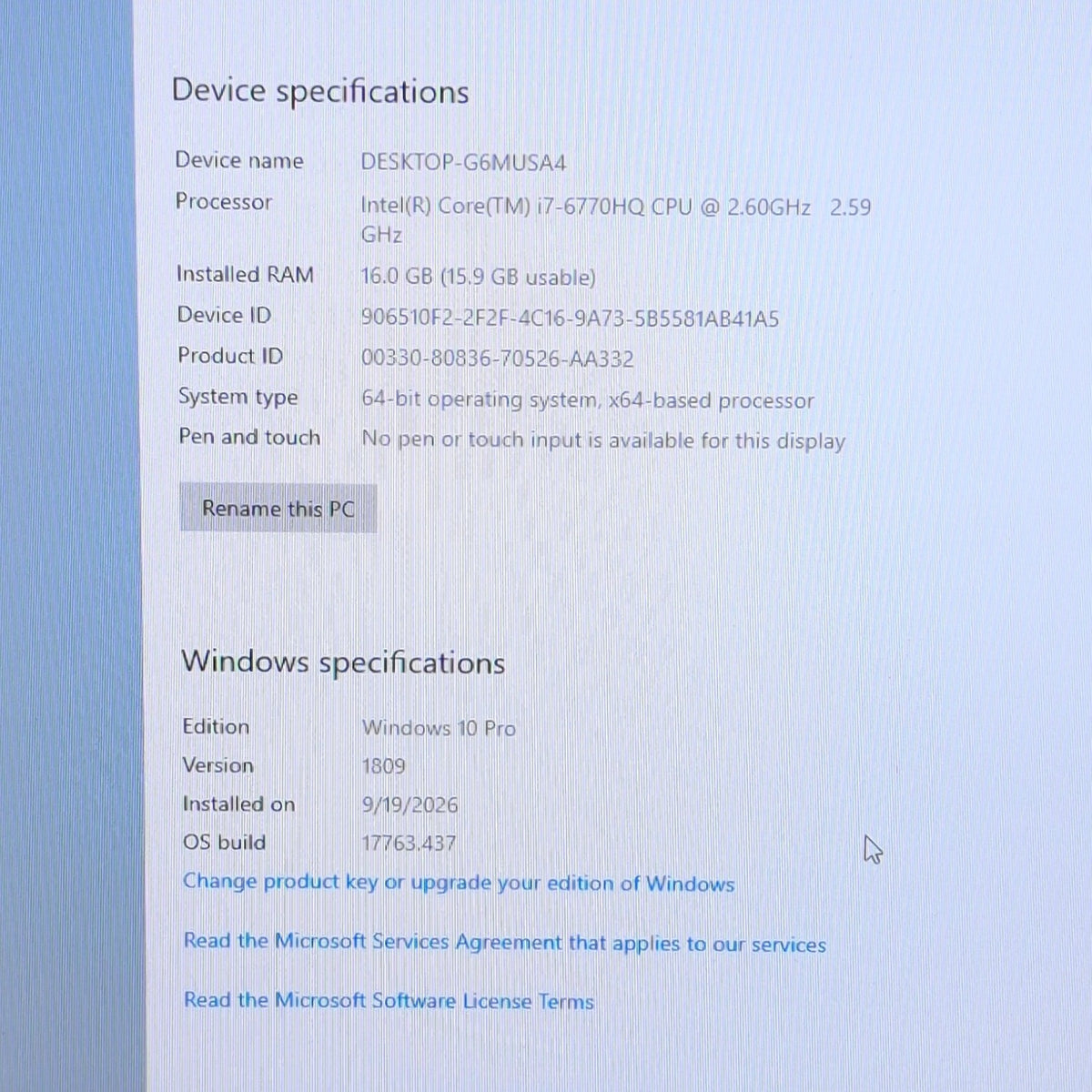Click the Device name label
This screenshot has height=1092, width=1092.
click(x=239, y=160)
